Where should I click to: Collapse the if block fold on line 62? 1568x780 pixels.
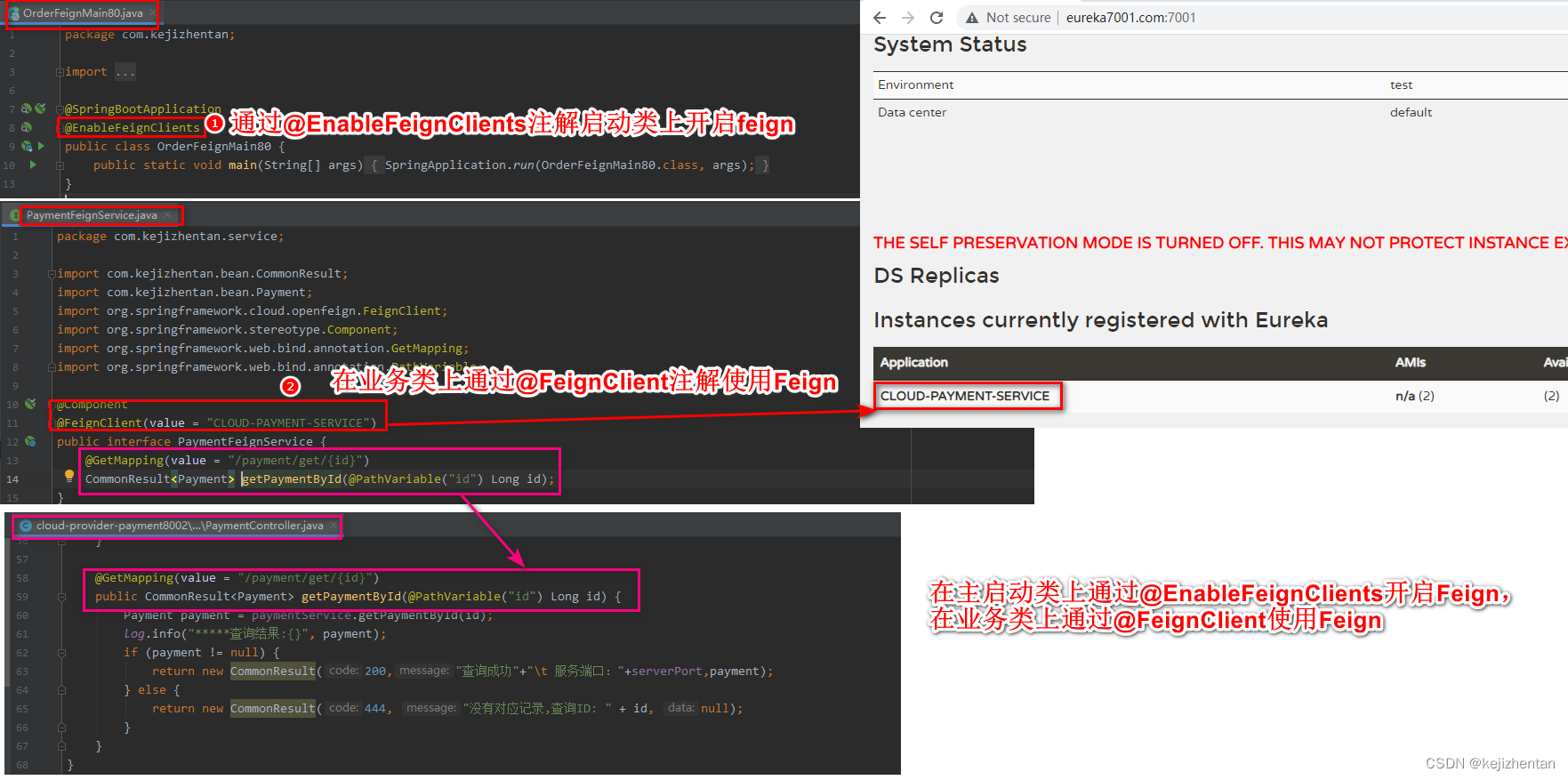coord(61,653)
